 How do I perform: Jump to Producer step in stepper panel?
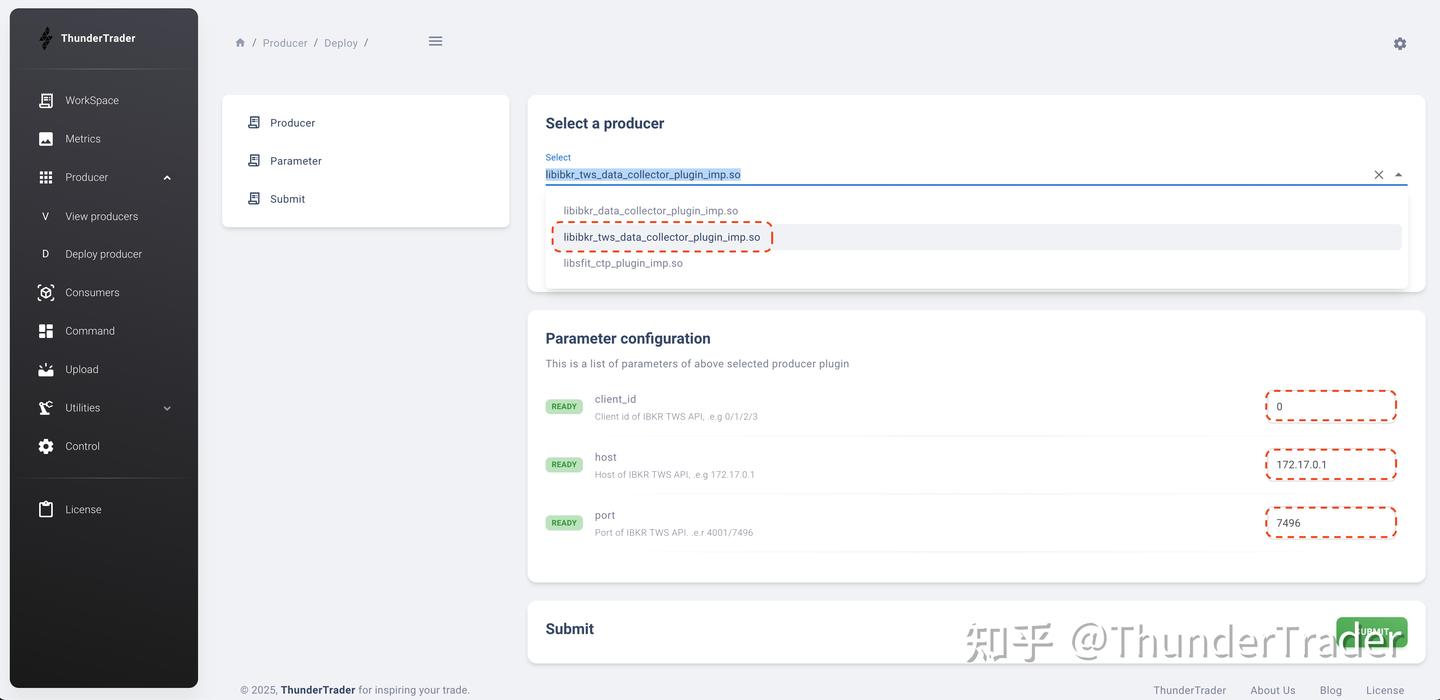pyautogui.click(x=292, y=123)
